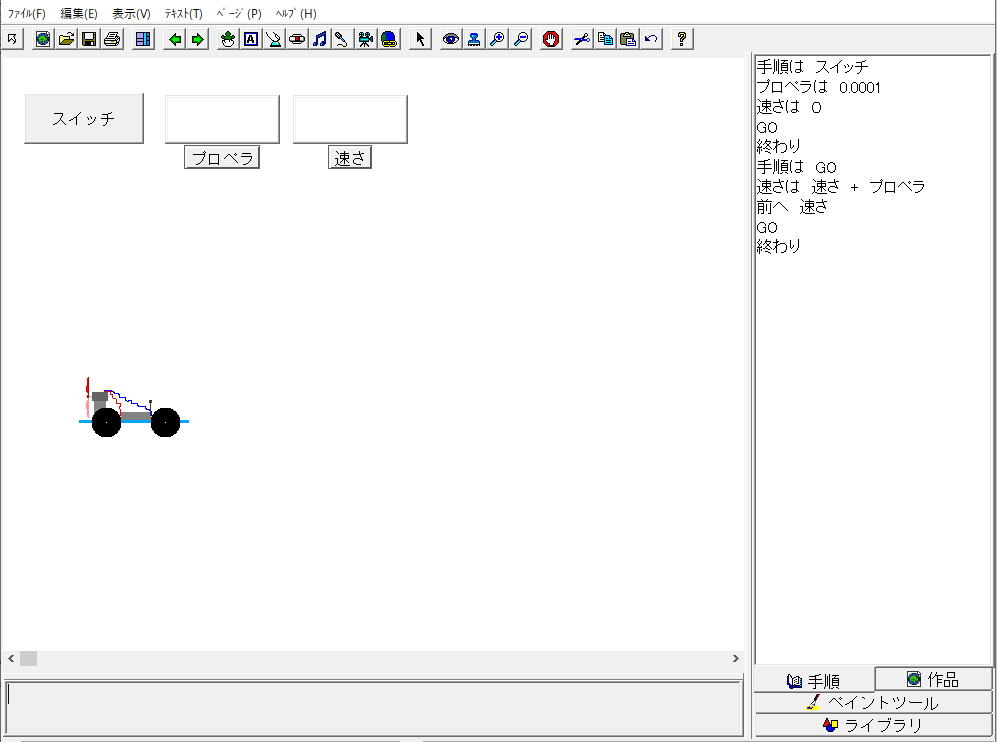This screenshot has width=997, height=742.
Task: Go to previous page with left green arrow
Action: (175, 39)
